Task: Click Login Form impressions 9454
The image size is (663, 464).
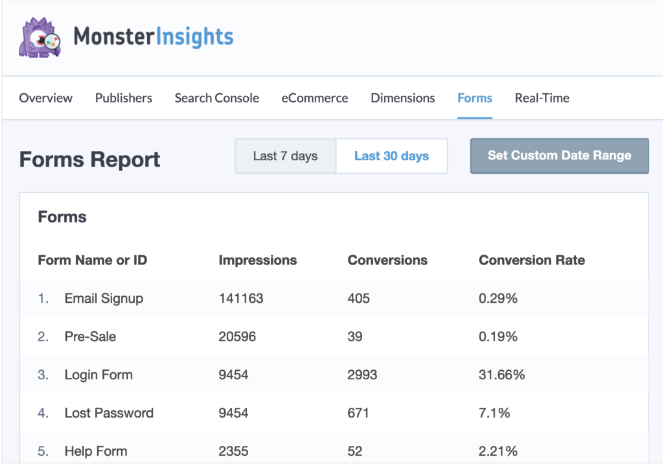Action: tap(233, 375)
